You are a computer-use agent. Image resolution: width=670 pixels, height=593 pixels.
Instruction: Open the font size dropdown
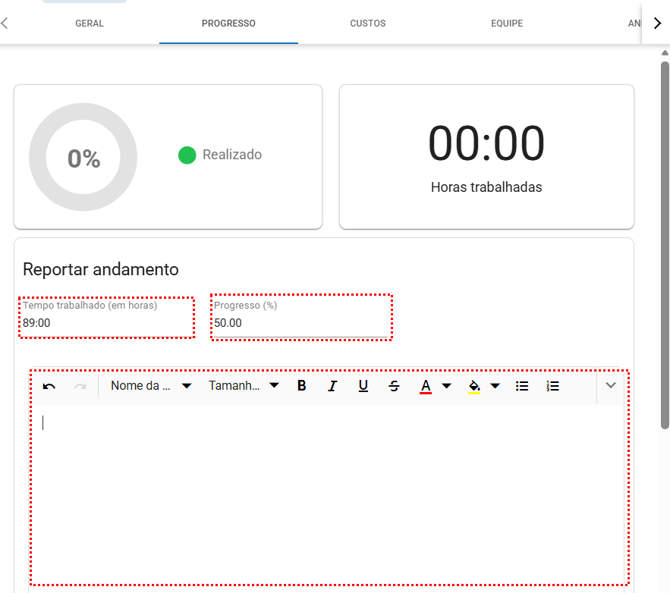(x=243, y=386)
